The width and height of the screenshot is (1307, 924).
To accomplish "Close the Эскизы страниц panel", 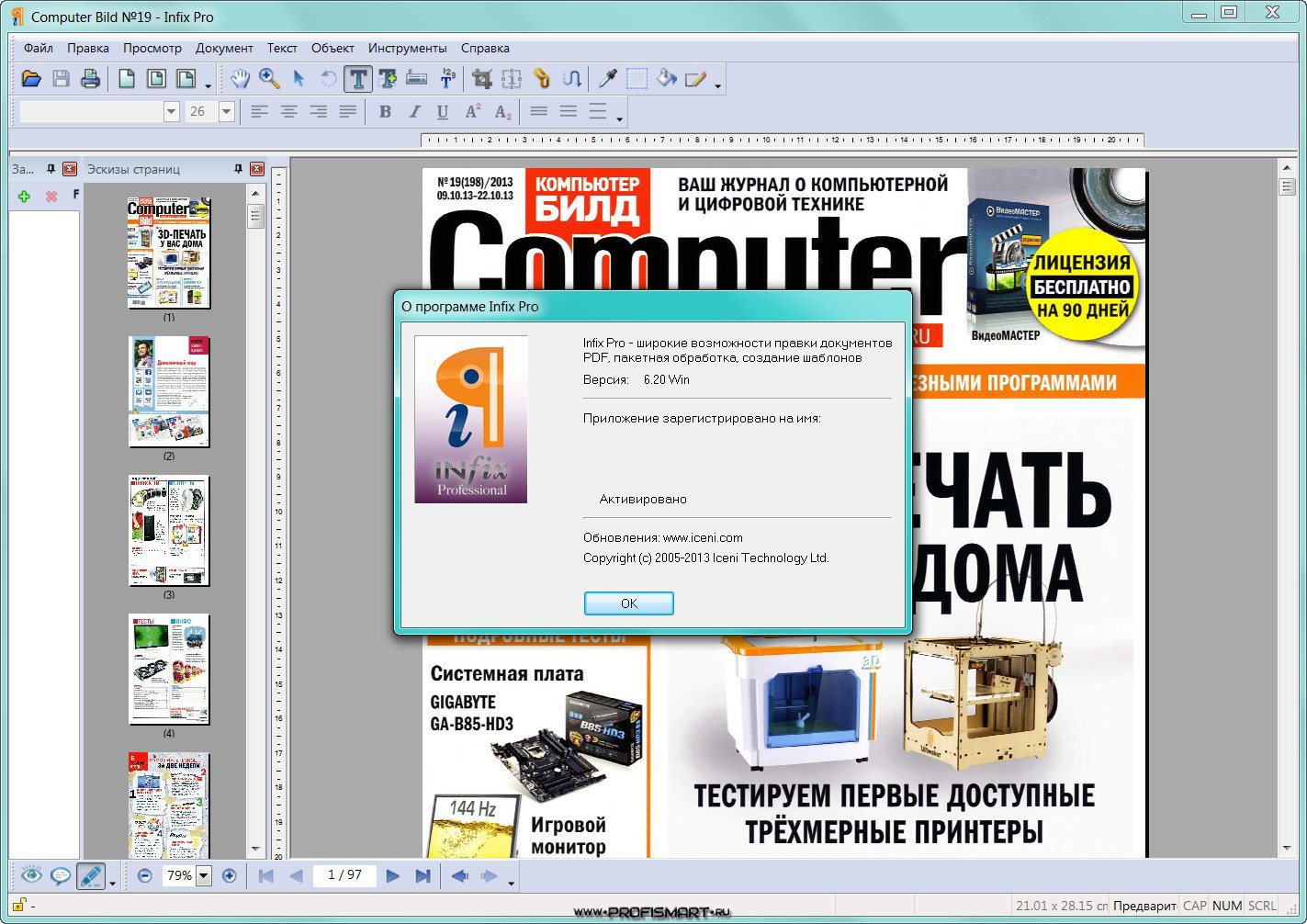I will pyautogui.click(x=257, y=169).
